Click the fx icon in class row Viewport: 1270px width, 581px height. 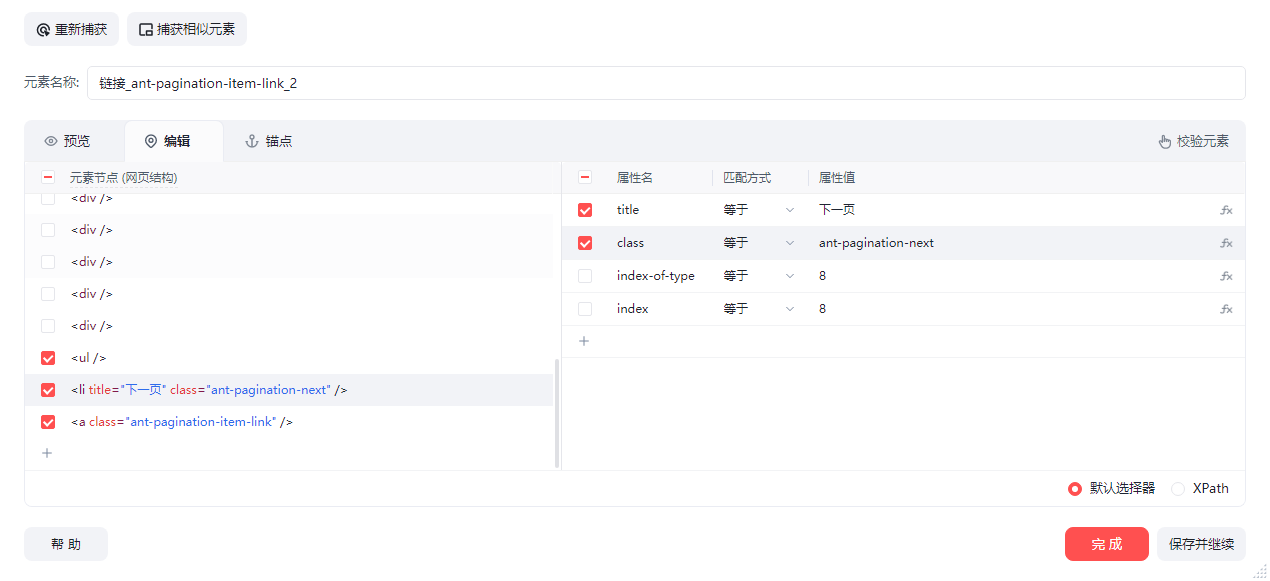click(1226, 243)
